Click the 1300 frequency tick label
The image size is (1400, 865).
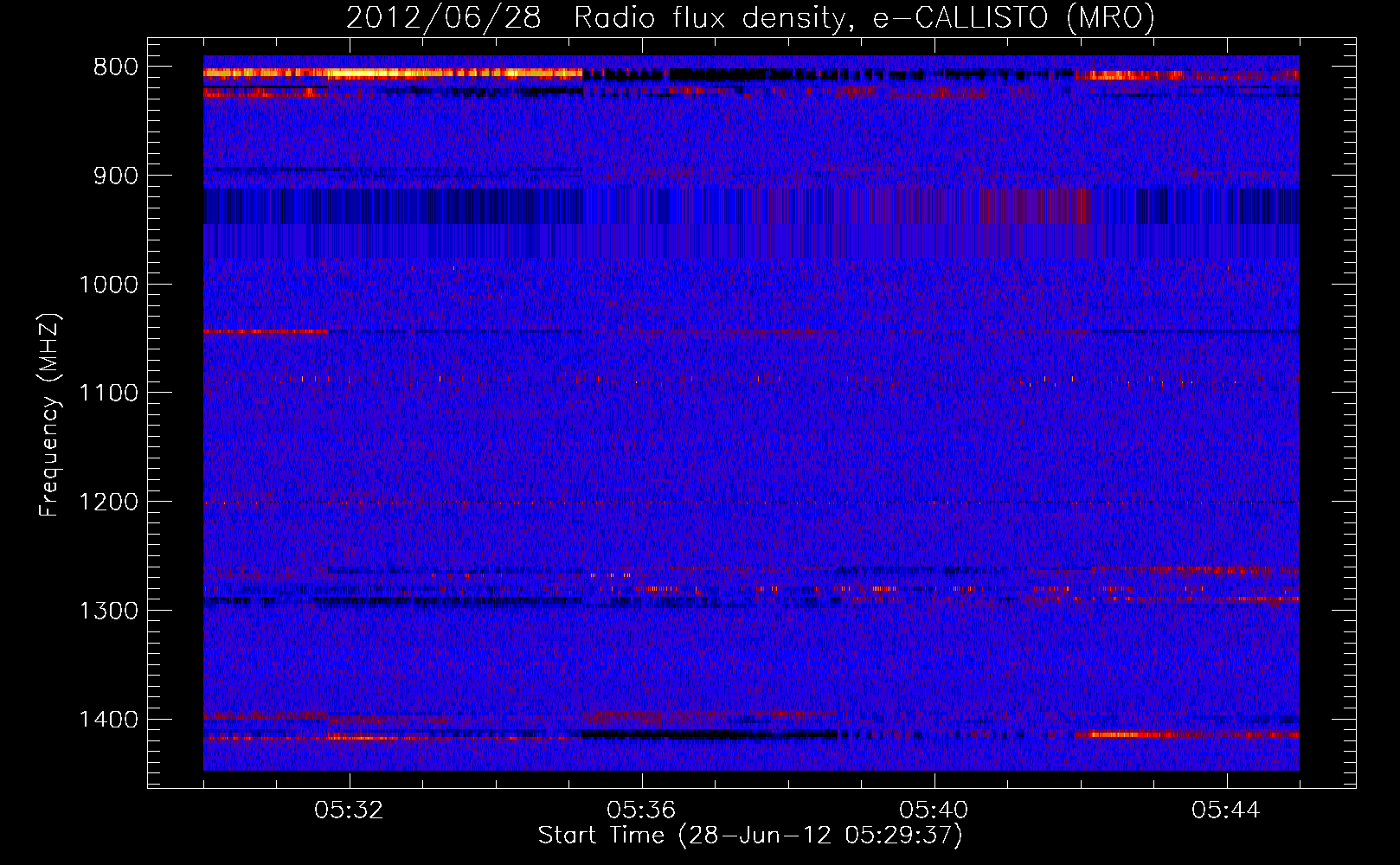[x=108, y=611]
